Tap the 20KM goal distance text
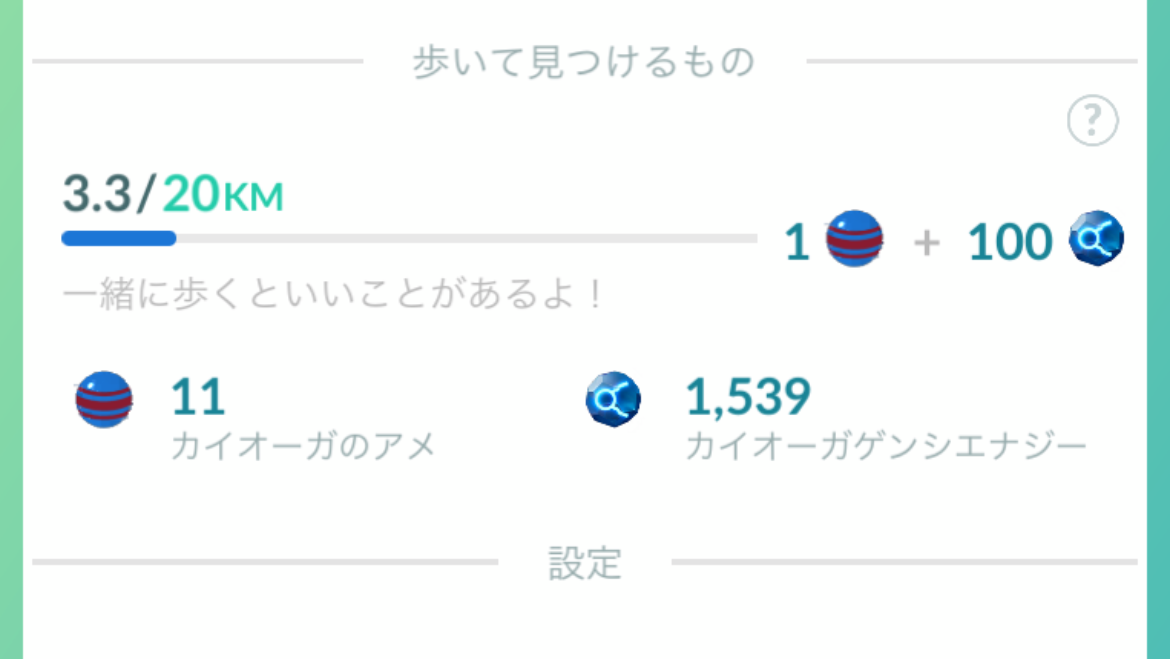 click(222, 193)
